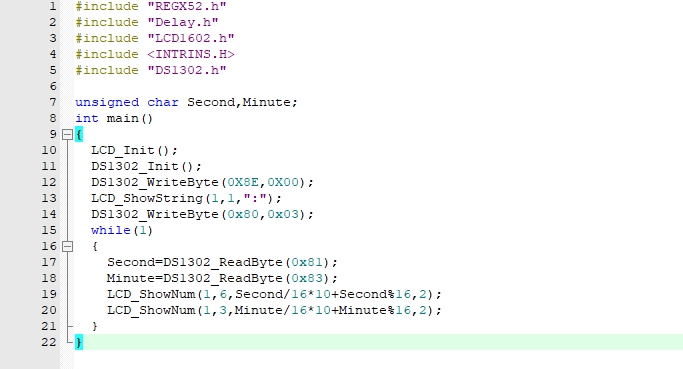Click the main function name
Image resolution: width=683 pixels, height=369 pixels.
123,118
